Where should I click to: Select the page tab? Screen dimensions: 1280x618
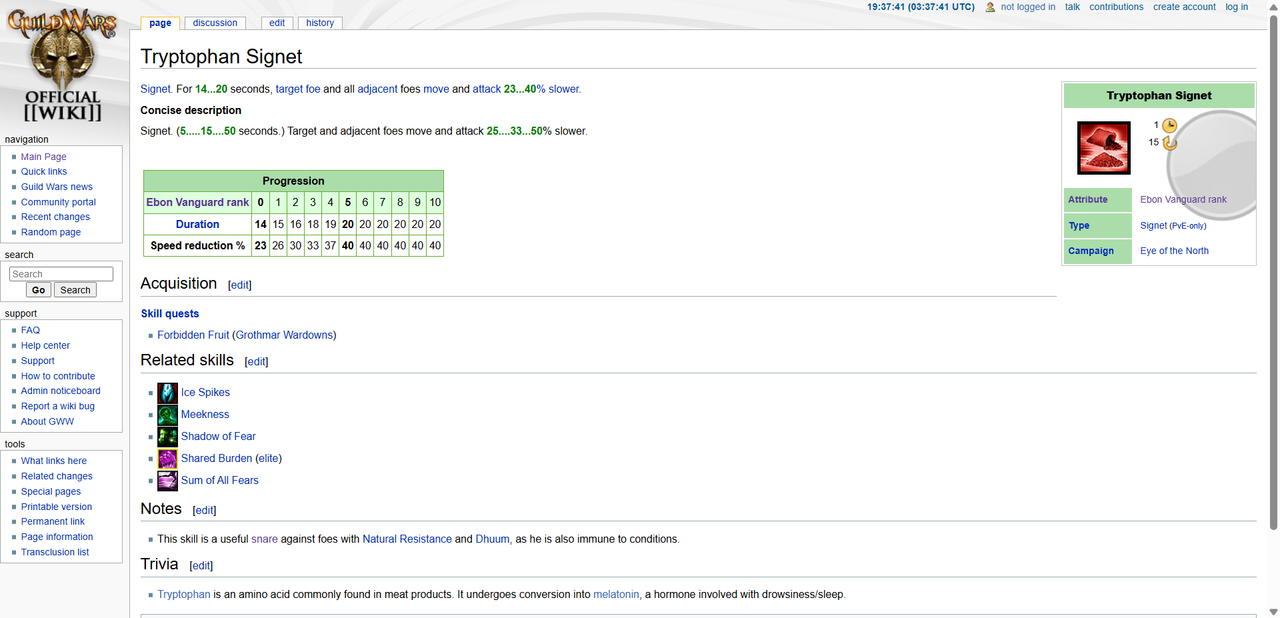click(x=160, y=23)
